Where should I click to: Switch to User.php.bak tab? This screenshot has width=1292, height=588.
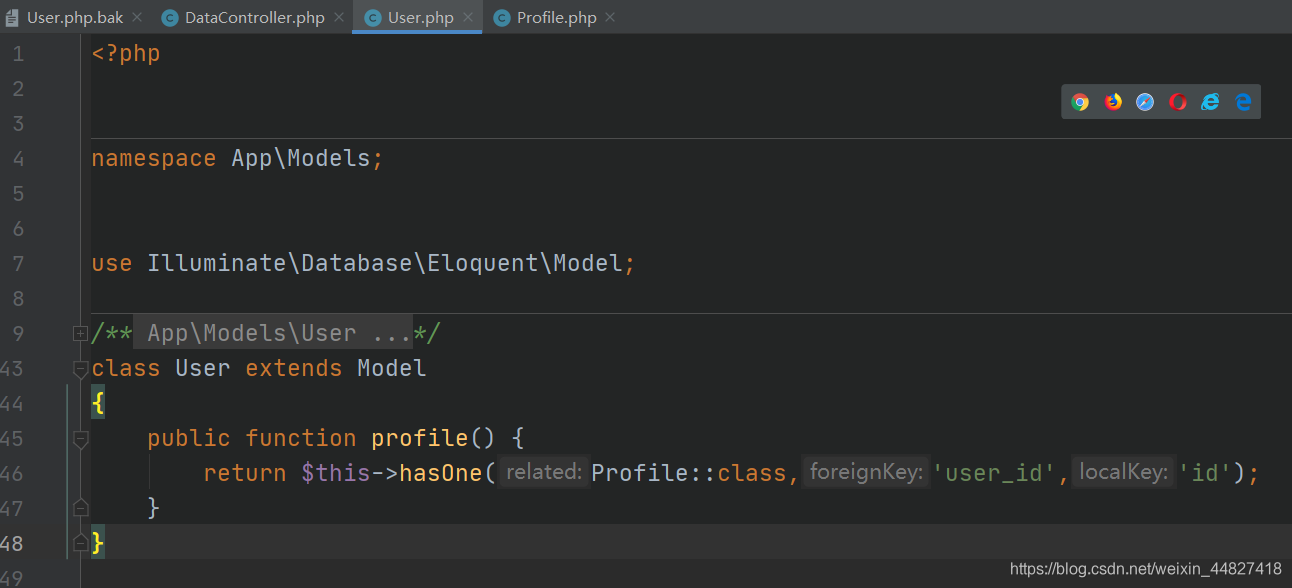point(75,17)
